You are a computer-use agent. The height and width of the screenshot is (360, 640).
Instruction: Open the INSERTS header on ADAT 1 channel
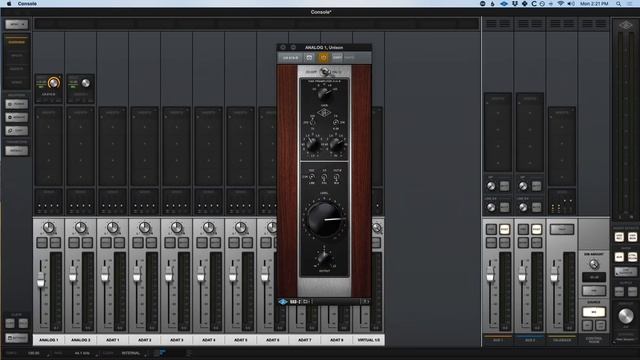point(112,112)
